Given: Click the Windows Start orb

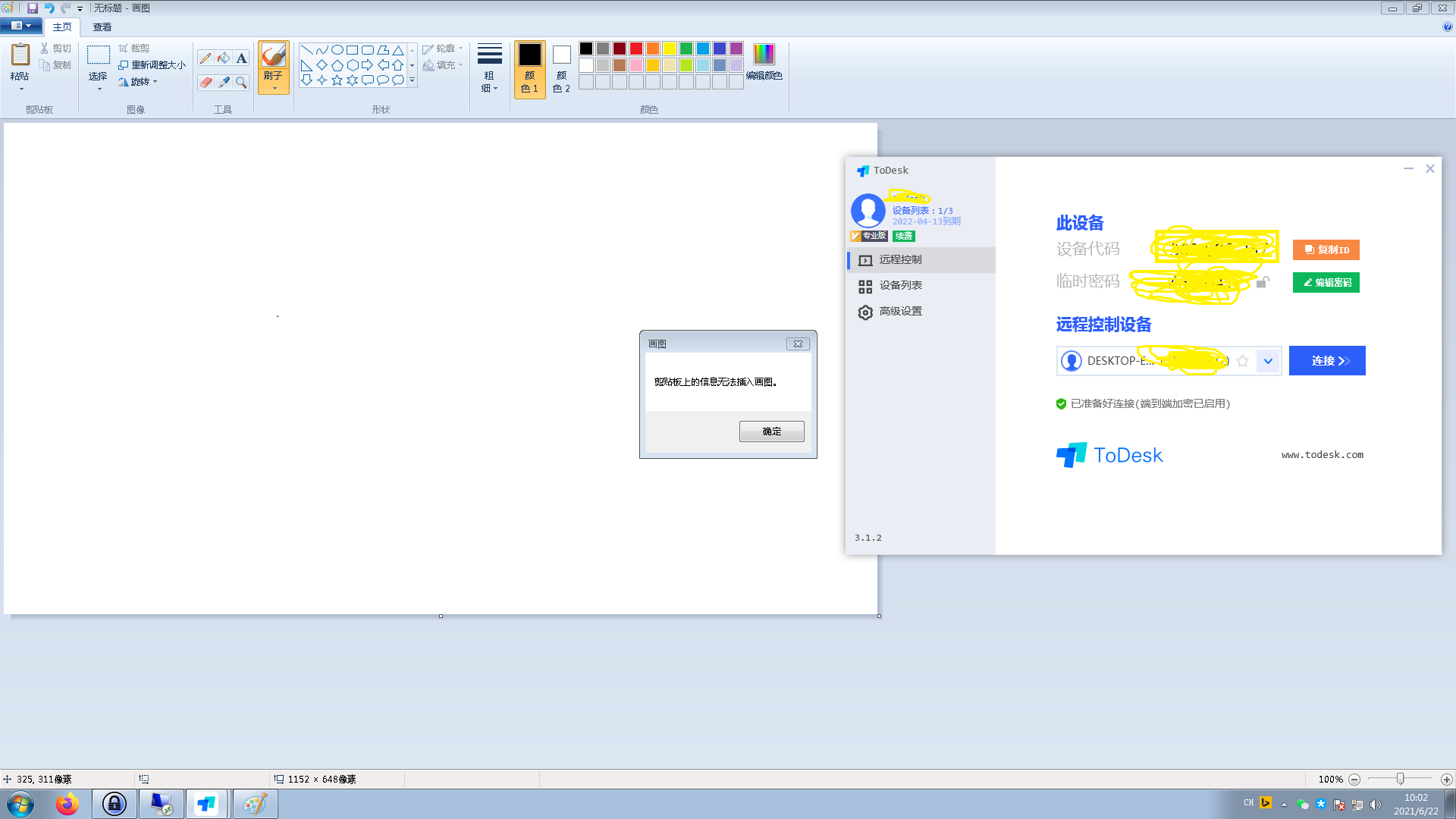Looking at the screenshot, I should pos(20,804).
